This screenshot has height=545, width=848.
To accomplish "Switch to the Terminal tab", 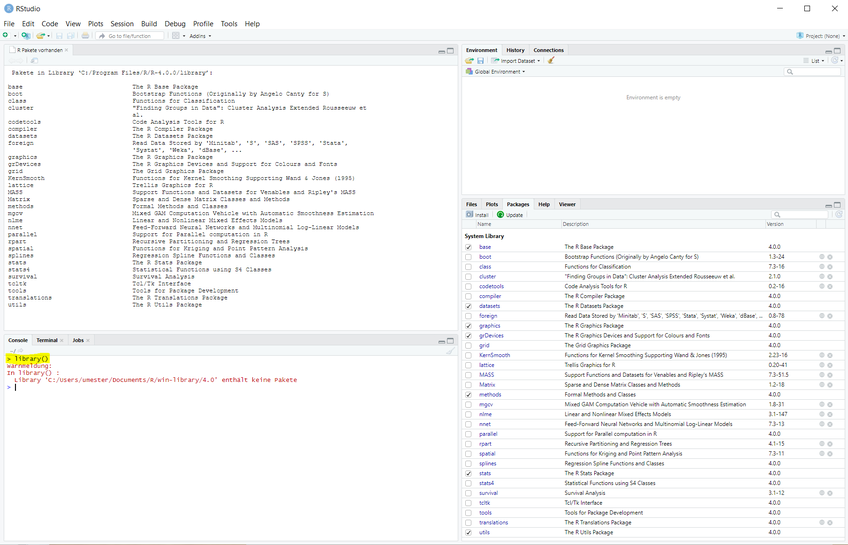I will (47, 340).
